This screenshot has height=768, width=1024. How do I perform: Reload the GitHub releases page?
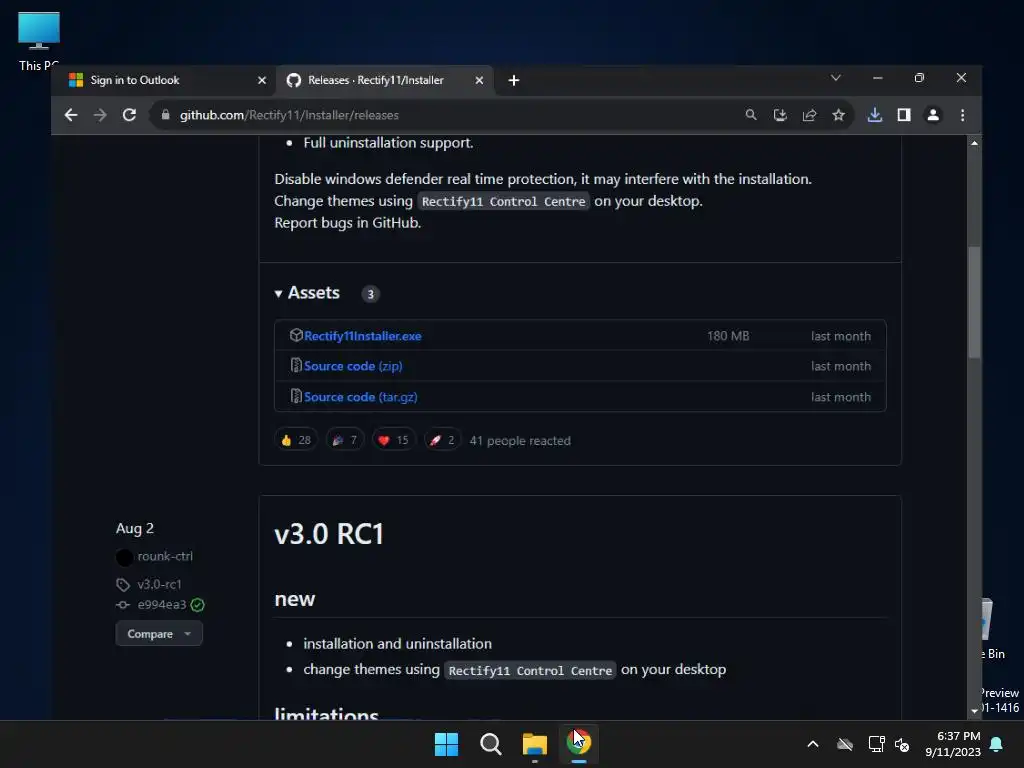tap(129, 115)
